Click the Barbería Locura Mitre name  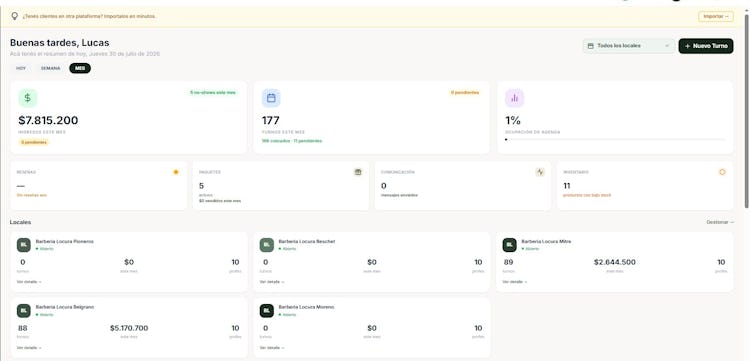point(546,241)
